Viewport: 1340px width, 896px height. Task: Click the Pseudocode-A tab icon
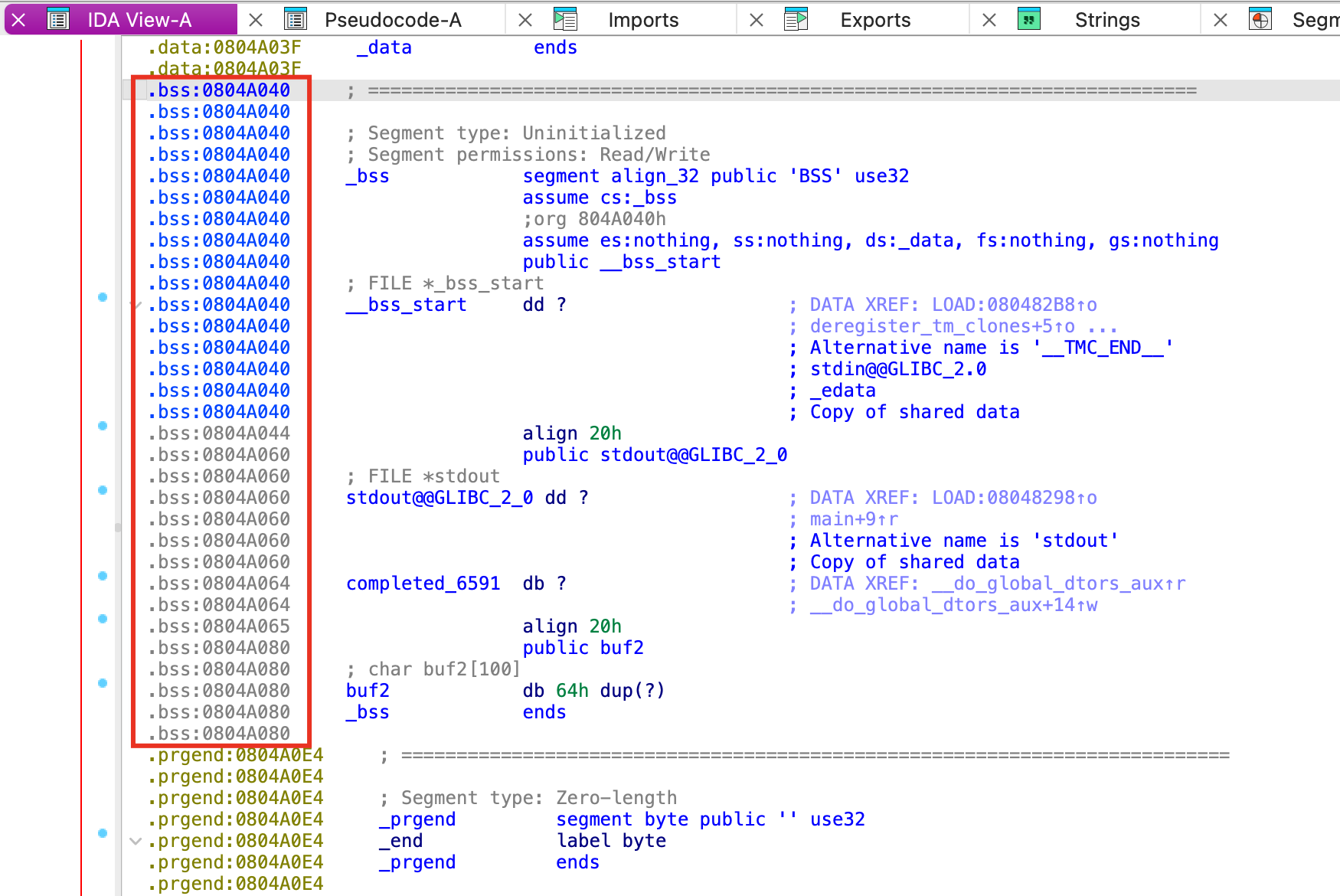tap(296, 20)
